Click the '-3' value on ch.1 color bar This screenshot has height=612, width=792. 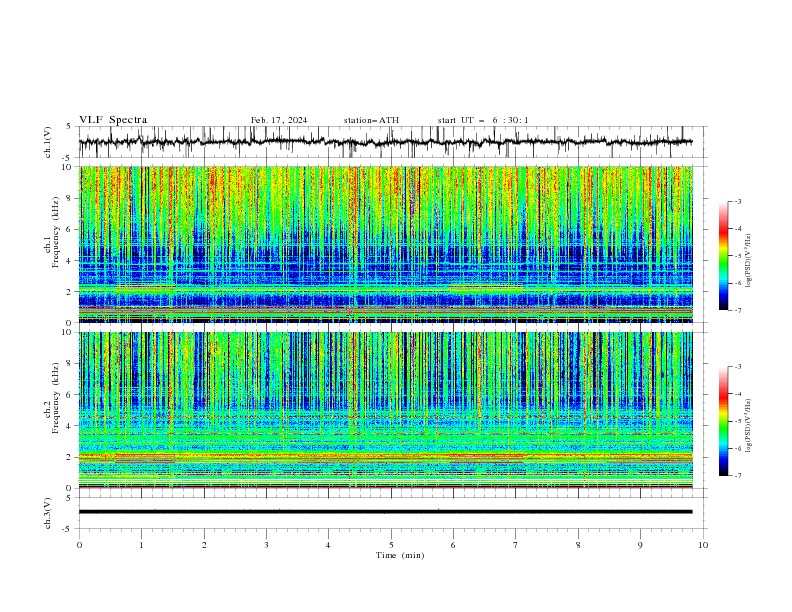coord(738,202)
